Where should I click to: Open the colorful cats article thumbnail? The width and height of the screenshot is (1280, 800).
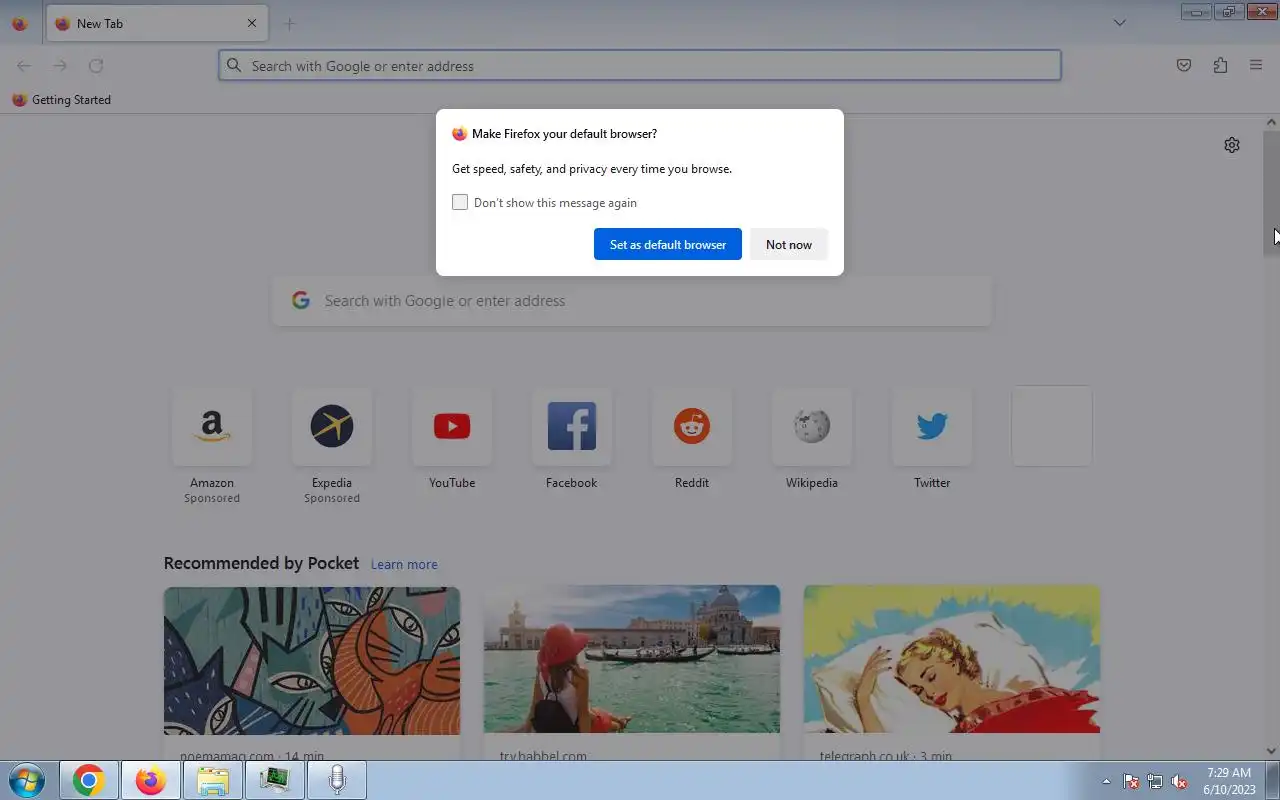coord(312,660)
